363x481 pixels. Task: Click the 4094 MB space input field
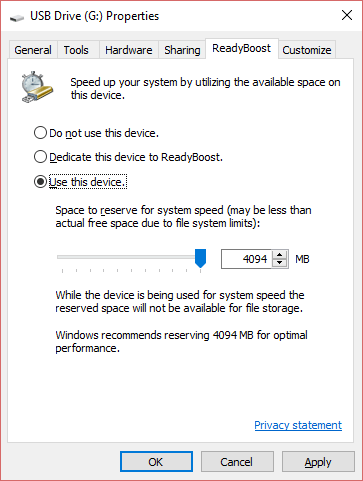(x=248, y=259)
